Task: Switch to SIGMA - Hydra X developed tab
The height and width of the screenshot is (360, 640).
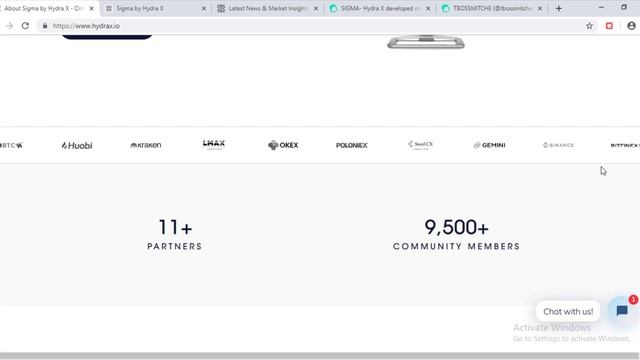Action: tap(380, 8)
